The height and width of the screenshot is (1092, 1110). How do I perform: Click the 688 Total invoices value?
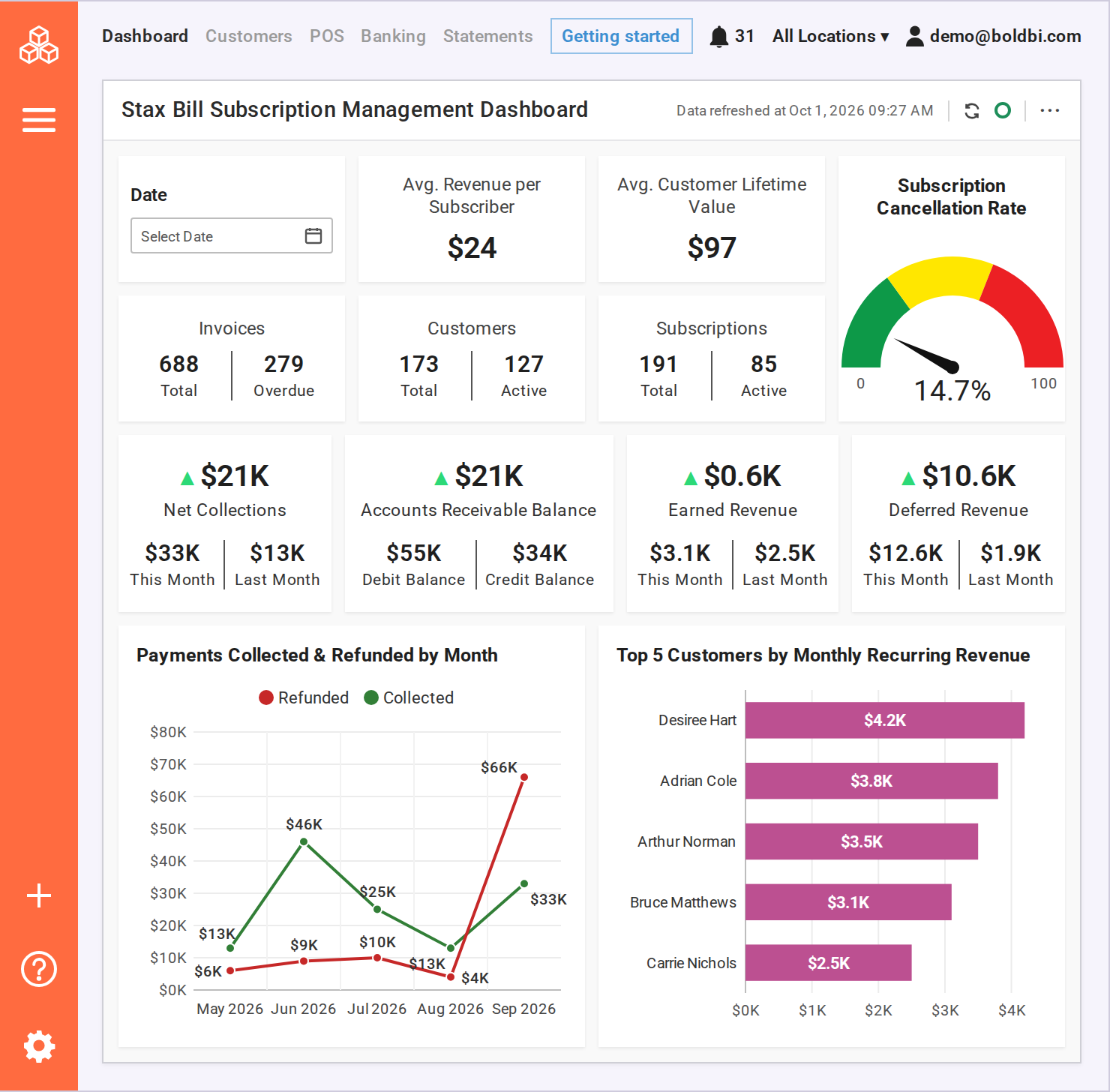(179, 364)
